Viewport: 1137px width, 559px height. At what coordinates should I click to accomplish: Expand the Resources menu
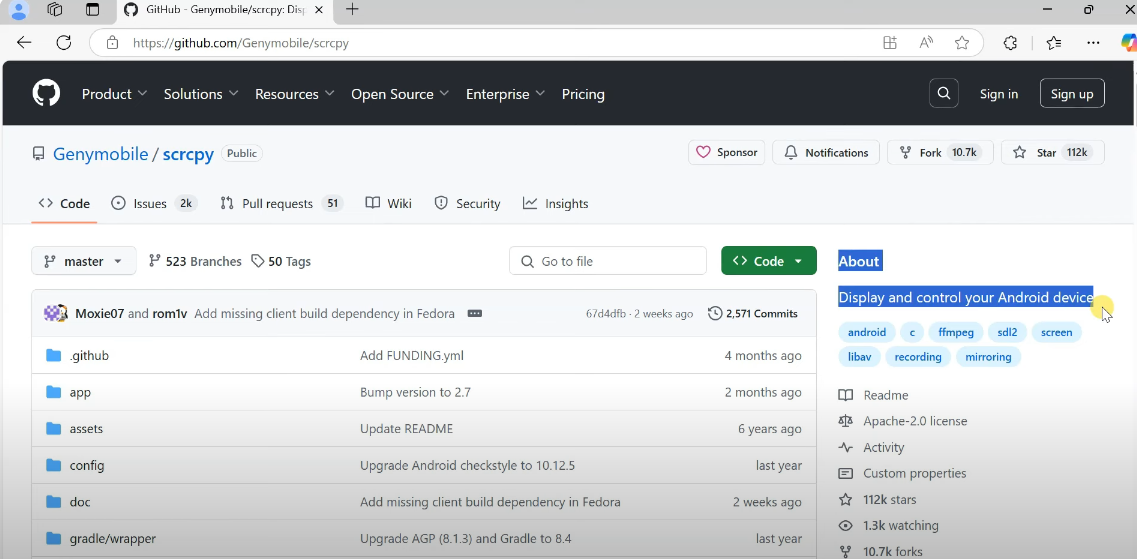pyautogui.click(x=294, y=94)
